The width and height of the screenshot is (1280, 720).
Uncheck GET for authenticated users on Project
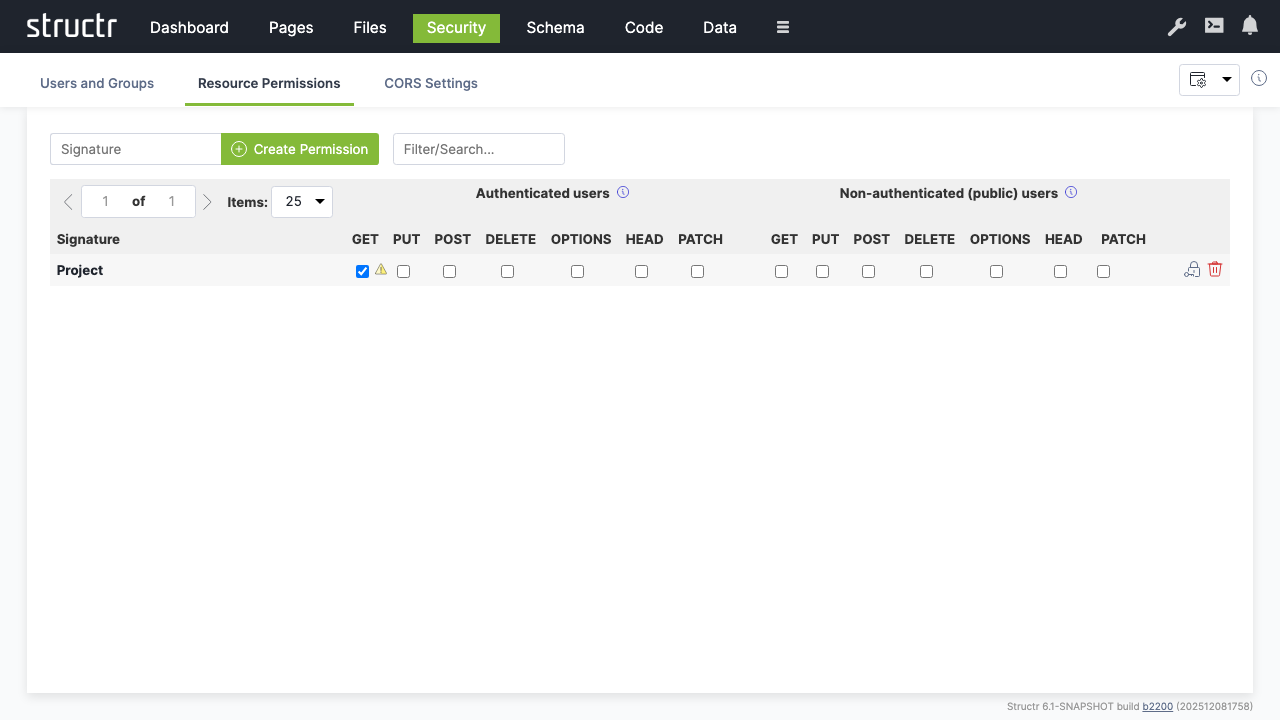pyautogui.click(x=362, y=270)
